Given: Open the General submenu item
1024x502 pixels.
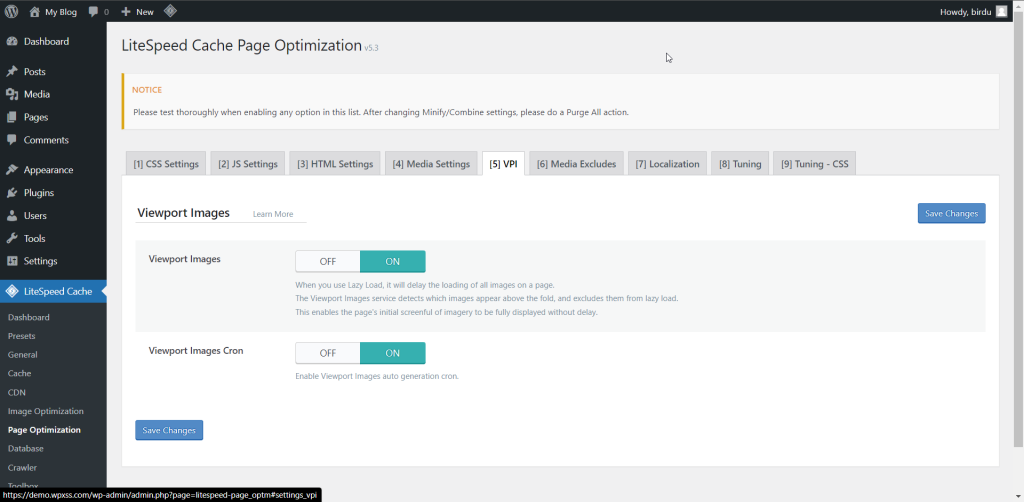Looking at the screenshot, I should pyautogui.click(x=23, y=354).
